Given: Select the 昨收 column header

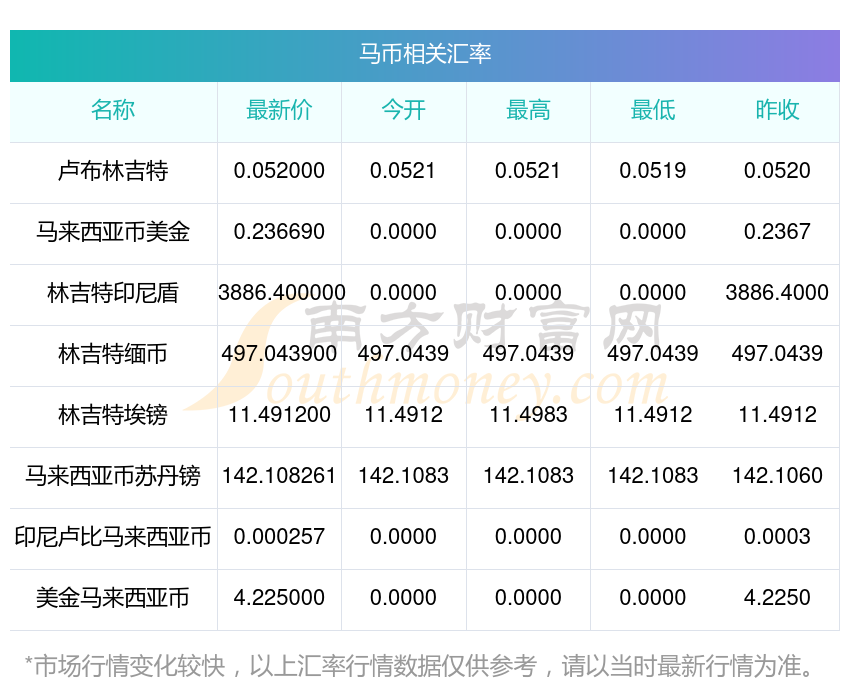Looking at the screenshot, I should pos(777,110).
